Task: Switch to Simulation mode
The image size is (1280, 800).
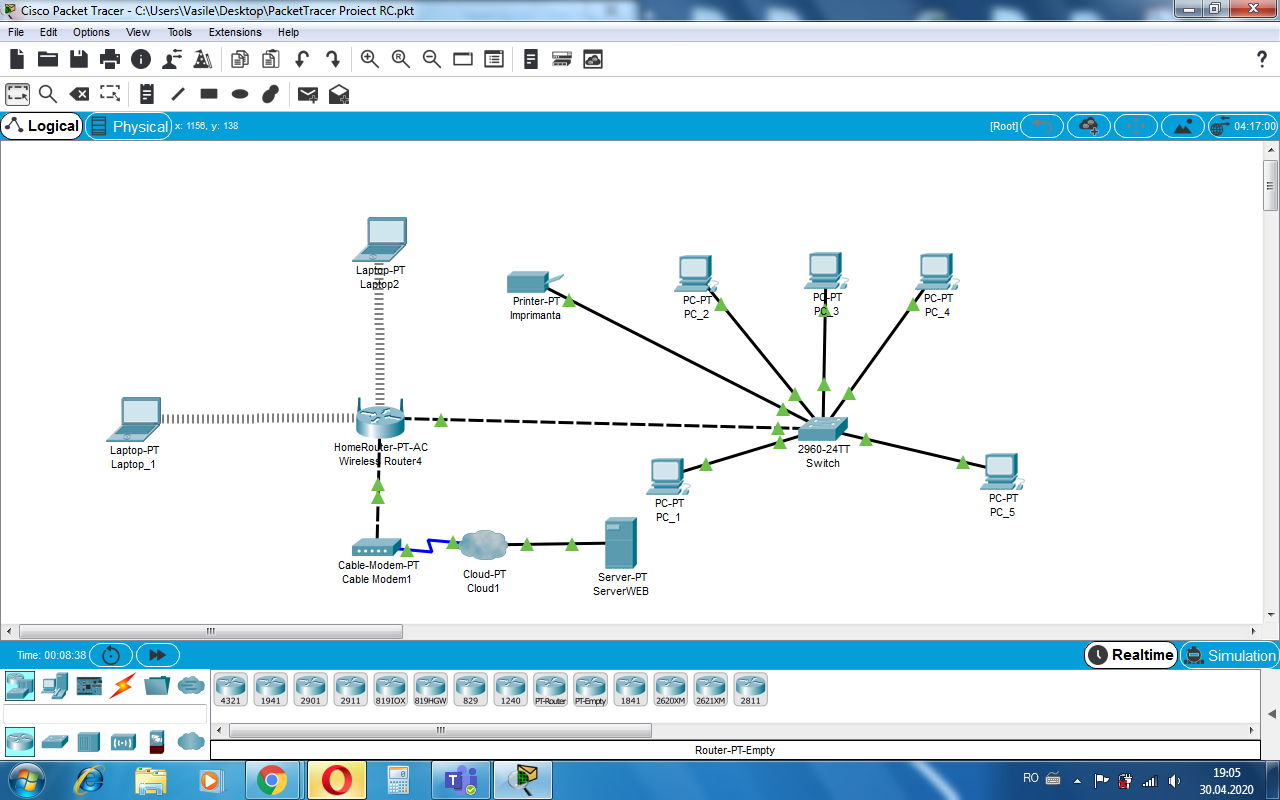Action: pyautogui.click(x=1229, y=655)
